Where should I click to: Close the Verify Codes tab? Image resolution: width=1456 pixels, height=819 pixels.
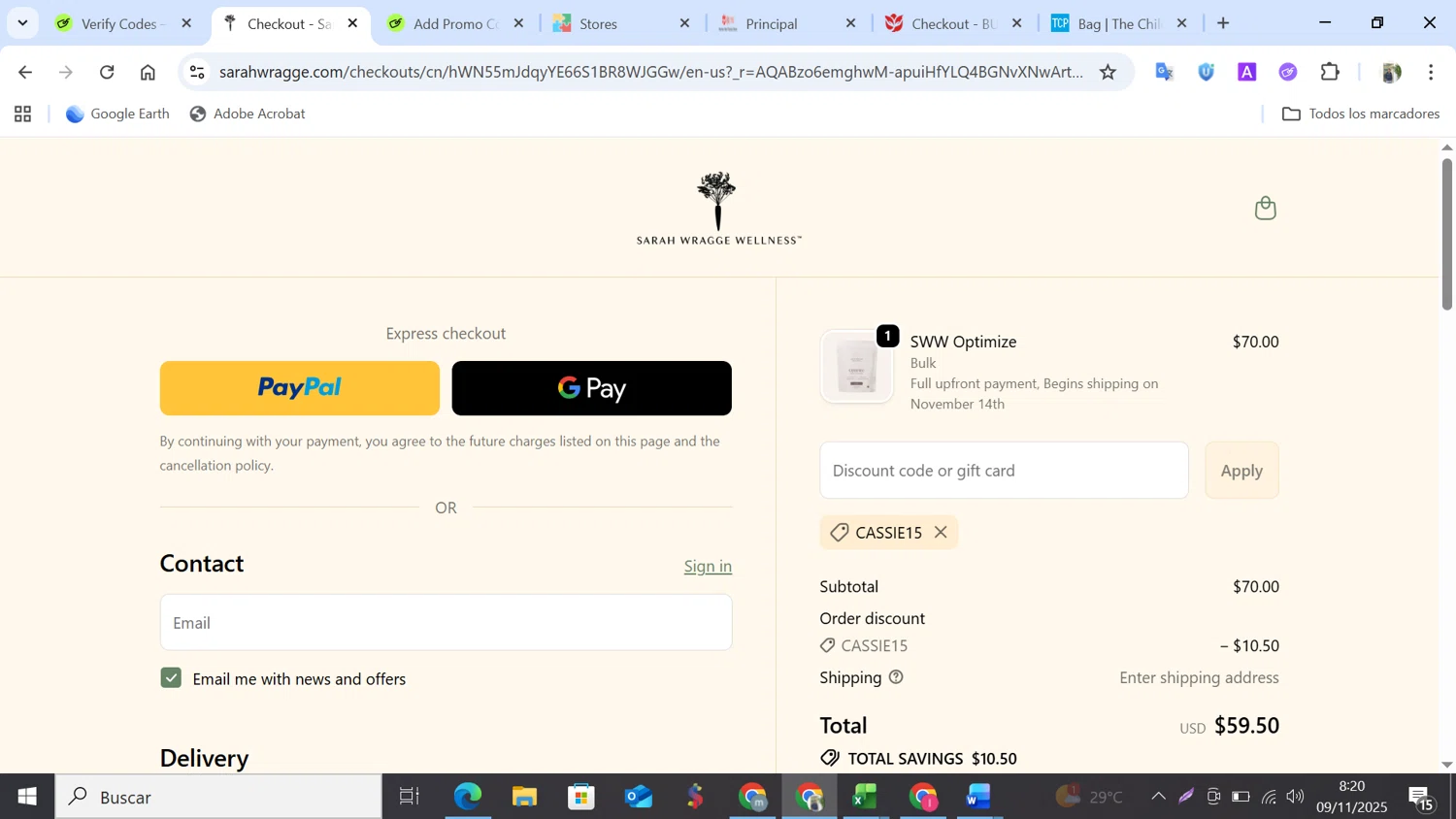[x=186, y=23]
